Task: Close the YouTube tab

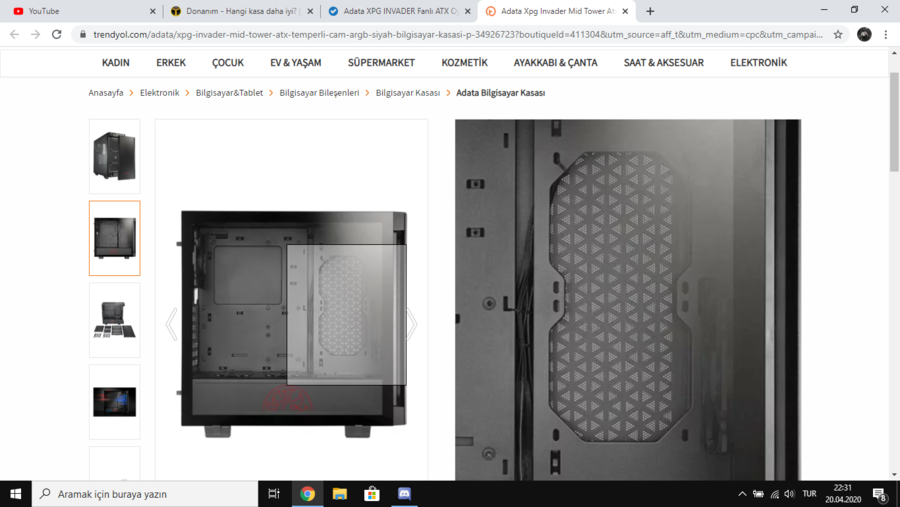Action: click(153, 11)
